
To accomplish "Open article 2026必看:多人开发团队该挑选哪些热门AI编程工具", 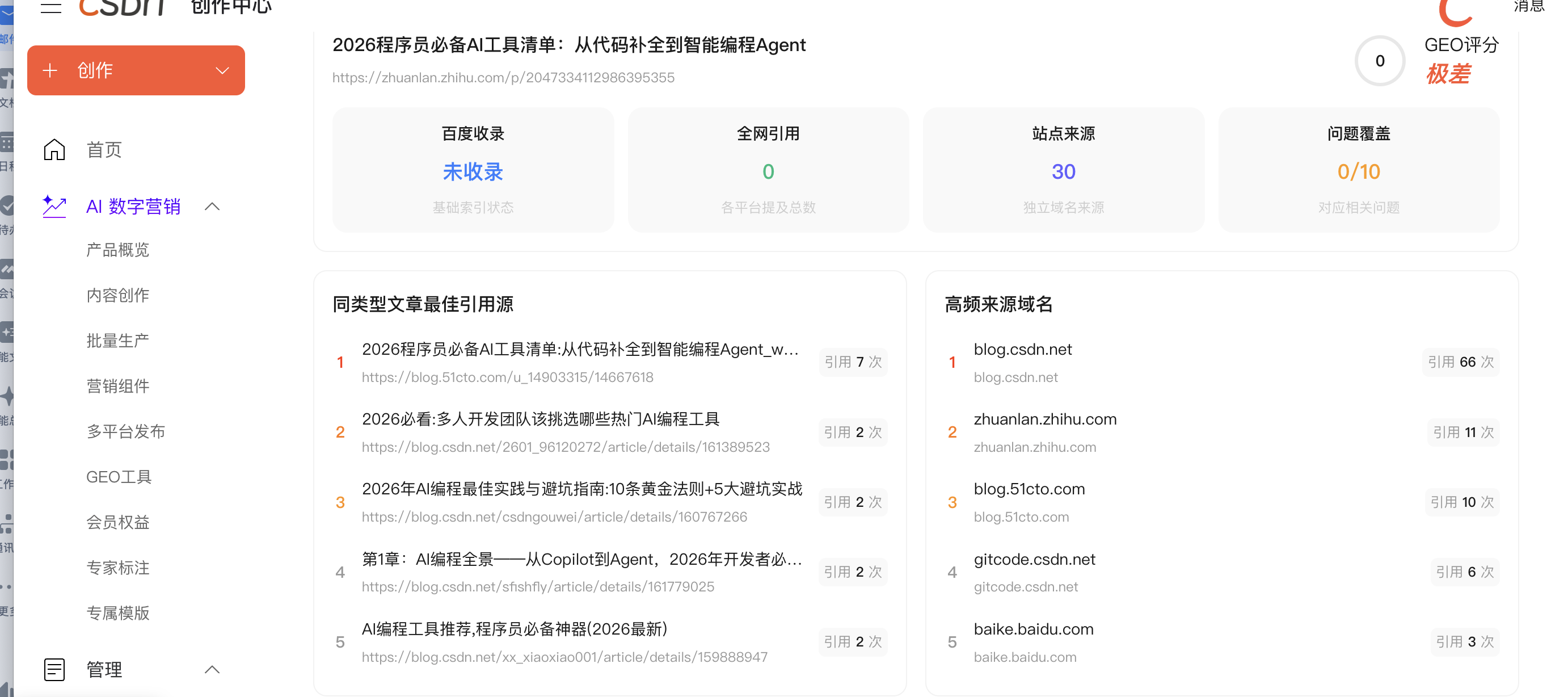I will point(541,419).
